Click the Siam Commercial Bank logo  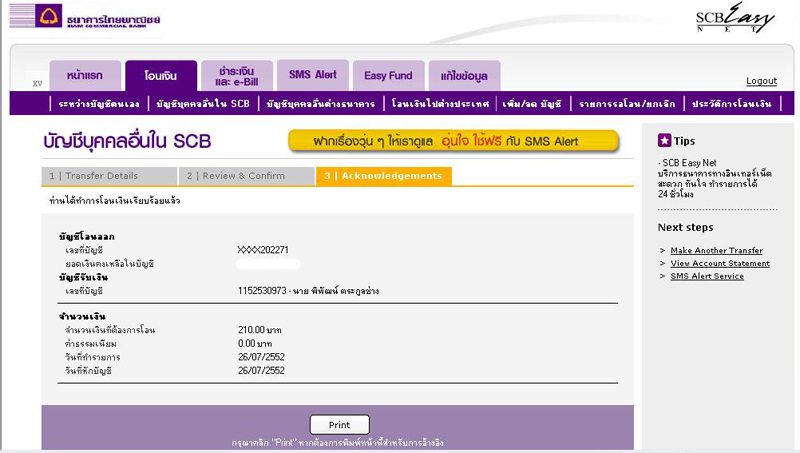(x=85, y=16)
